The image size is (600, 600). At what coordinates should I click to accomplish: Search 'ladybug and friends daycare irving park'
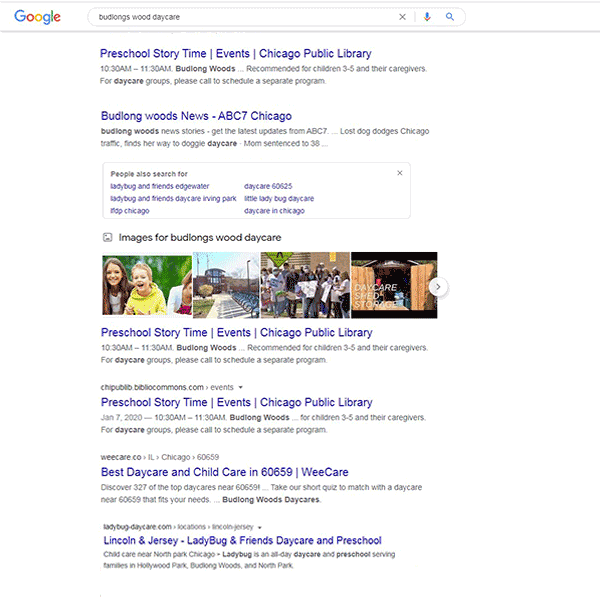pos(173,199)
